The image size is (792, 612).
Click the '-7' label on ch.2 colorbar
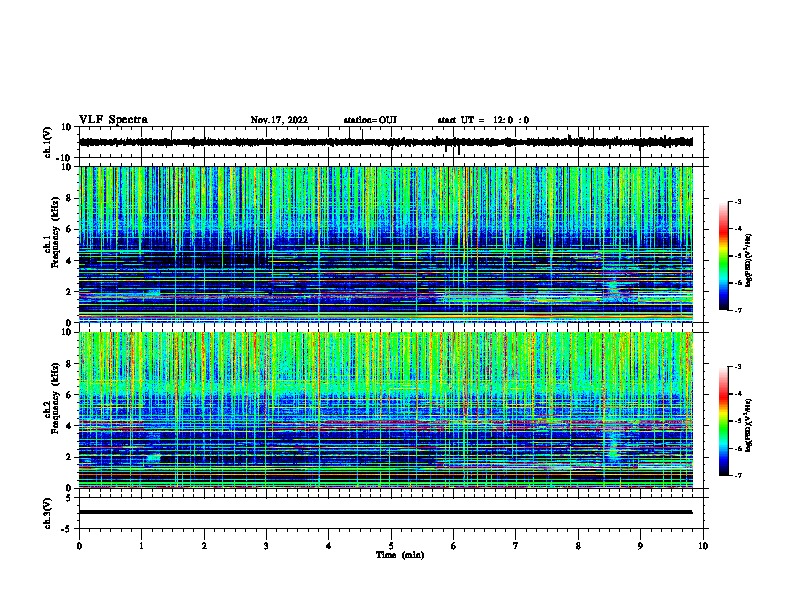(x=737, y=476)
